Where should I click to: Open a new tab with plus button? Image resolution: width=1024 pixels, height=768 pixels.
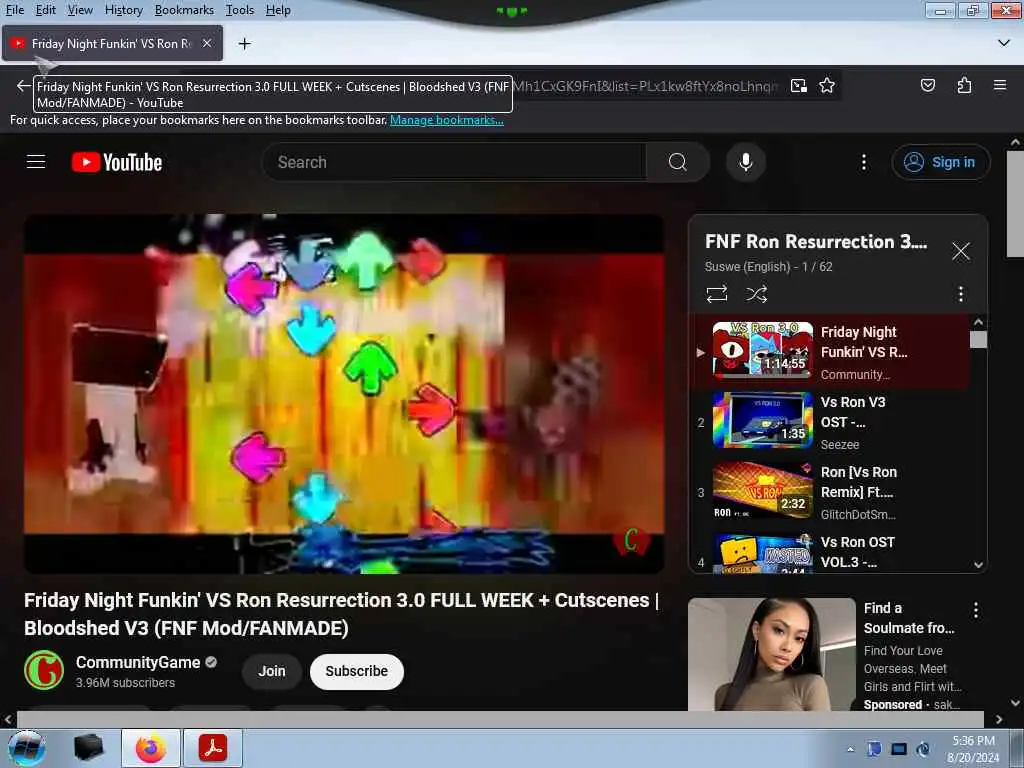click(x=244, y=44)
